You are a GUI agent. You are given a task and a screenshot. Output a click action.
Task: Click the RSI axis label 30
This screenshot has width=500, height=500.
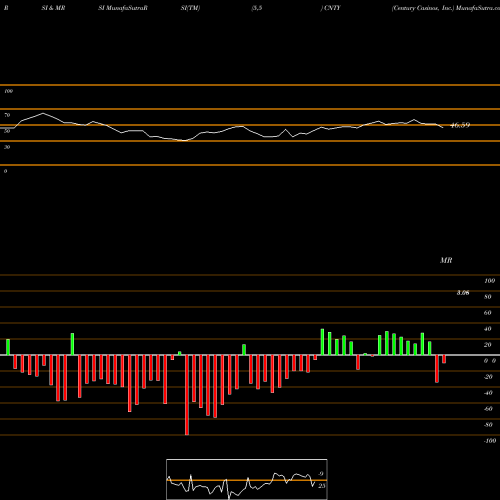(7, 147)
